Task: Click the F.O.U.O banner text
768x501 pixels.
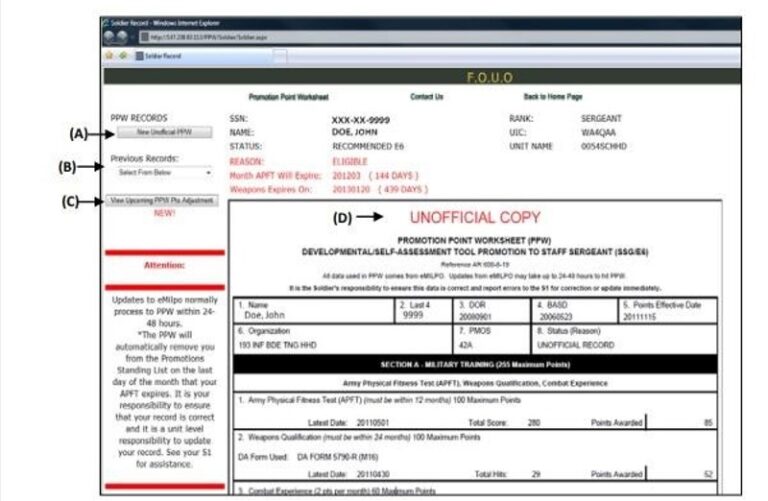Action: [x=489, y=77]
